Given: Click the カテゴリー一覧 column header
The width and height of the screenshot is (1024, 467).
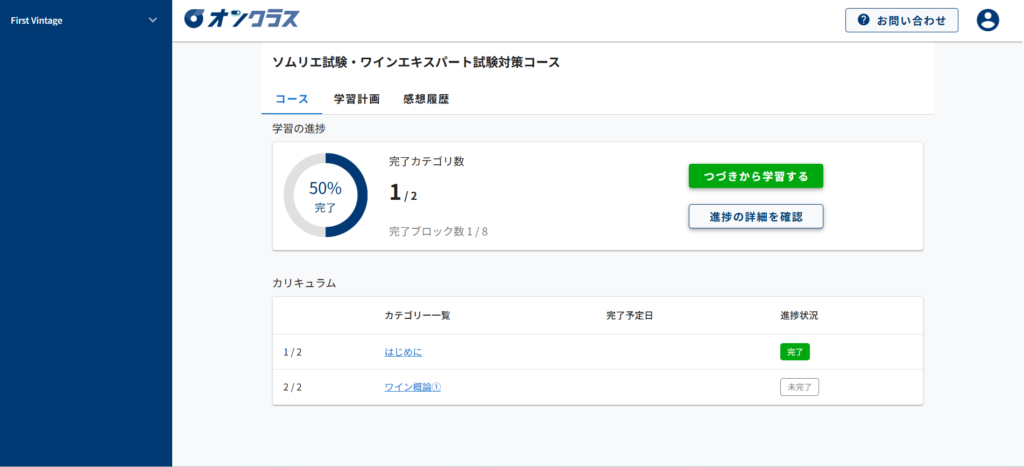Looking at the screenshot, I should 417,315.
